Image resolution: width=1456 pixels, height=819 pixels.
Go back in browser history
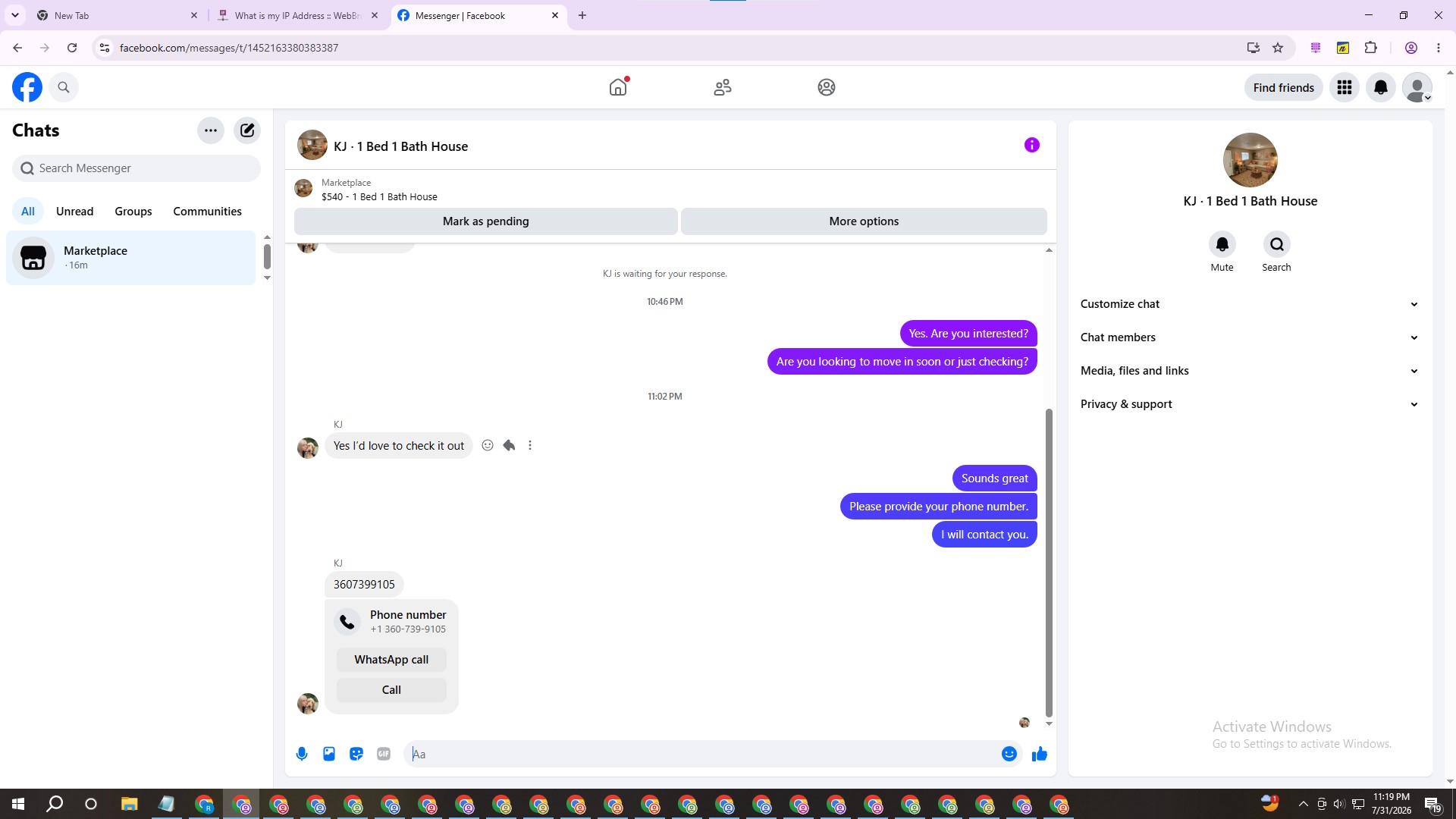pyautogui.click(x=17, y=48)
